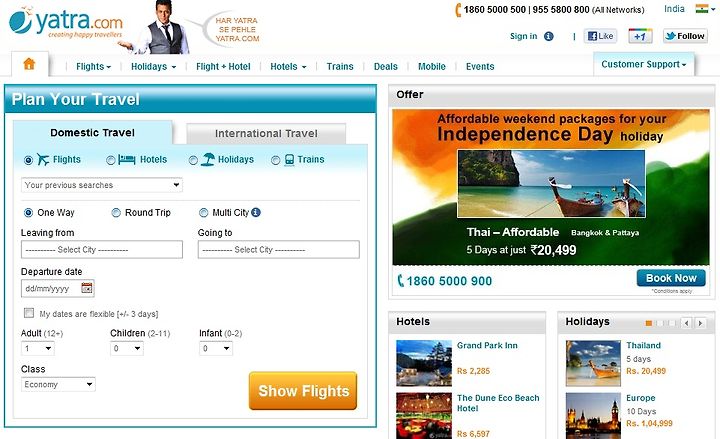Click the Show Flights button
The width and height of the screenshot is (720, 439).
(303, 391)
